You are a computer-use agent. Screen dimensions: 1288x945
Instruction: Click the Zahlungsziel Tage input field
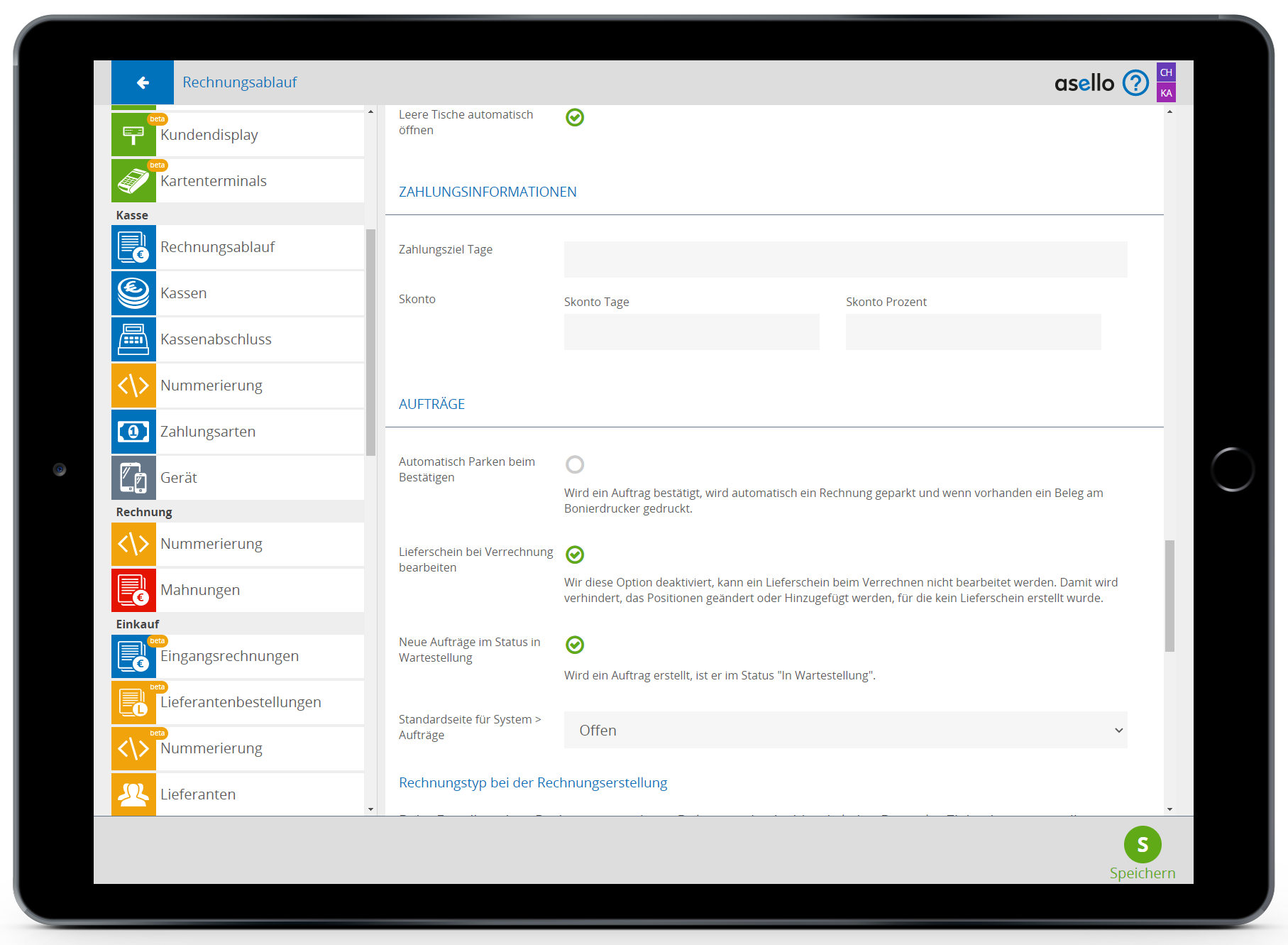point(845,260)
